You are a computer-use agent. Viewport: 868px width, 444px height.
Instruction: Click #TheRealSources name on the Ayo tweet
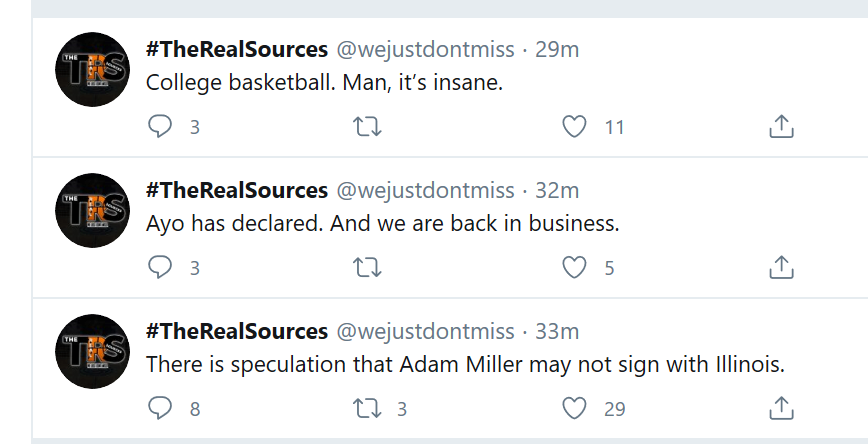pyautogui.click(x=236, y=190)
